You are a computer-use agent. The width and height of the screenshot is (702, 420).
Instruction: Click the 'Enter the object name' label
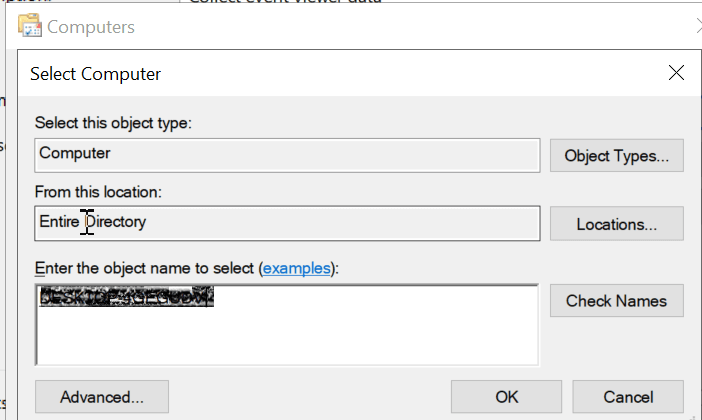[187, 268]
